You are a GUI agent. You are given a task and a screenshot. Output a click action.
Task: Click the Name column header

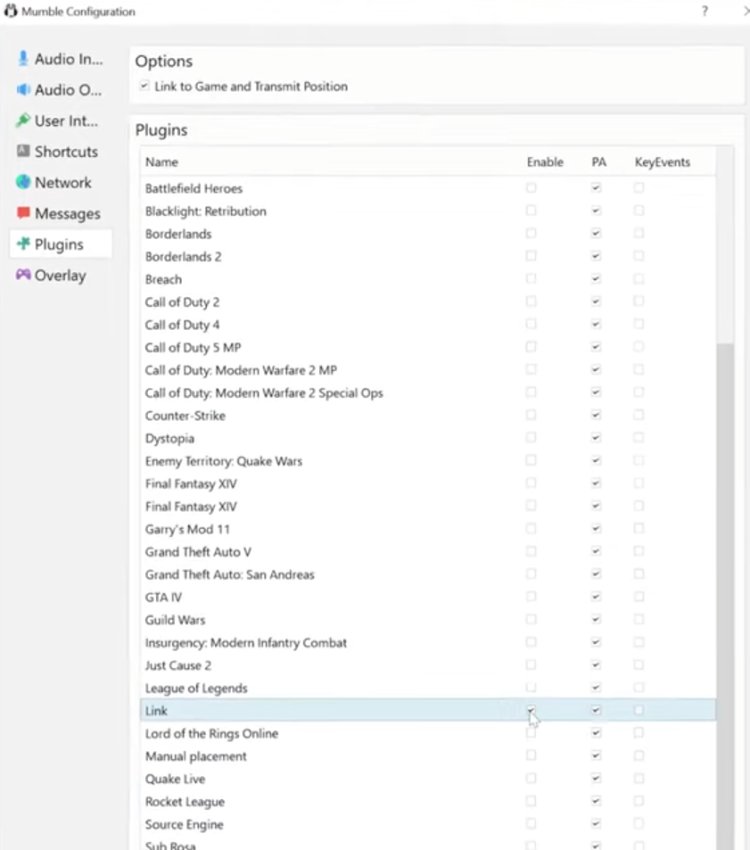pyautogui.click(x=161, y=162)
